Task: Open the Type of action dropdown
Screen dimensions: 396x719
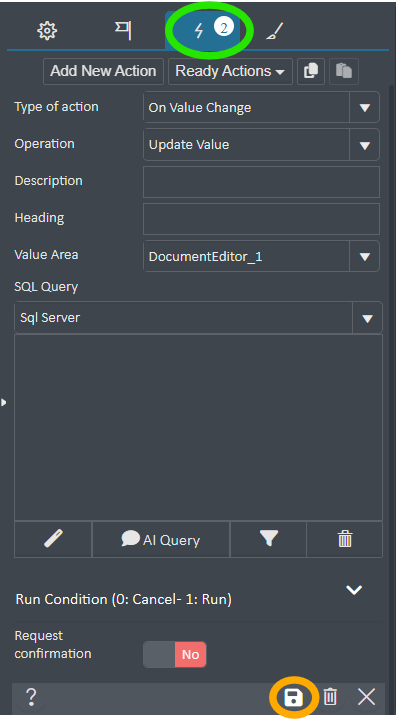Action: 261,107
